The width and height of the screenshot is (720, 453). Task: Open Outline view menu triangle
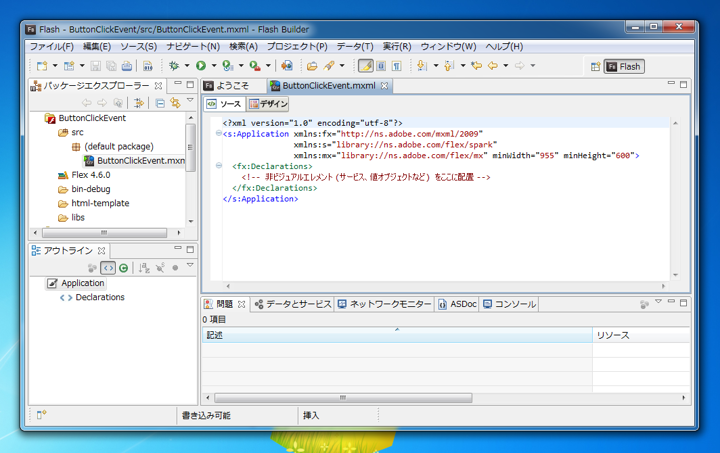coord(190,265)
